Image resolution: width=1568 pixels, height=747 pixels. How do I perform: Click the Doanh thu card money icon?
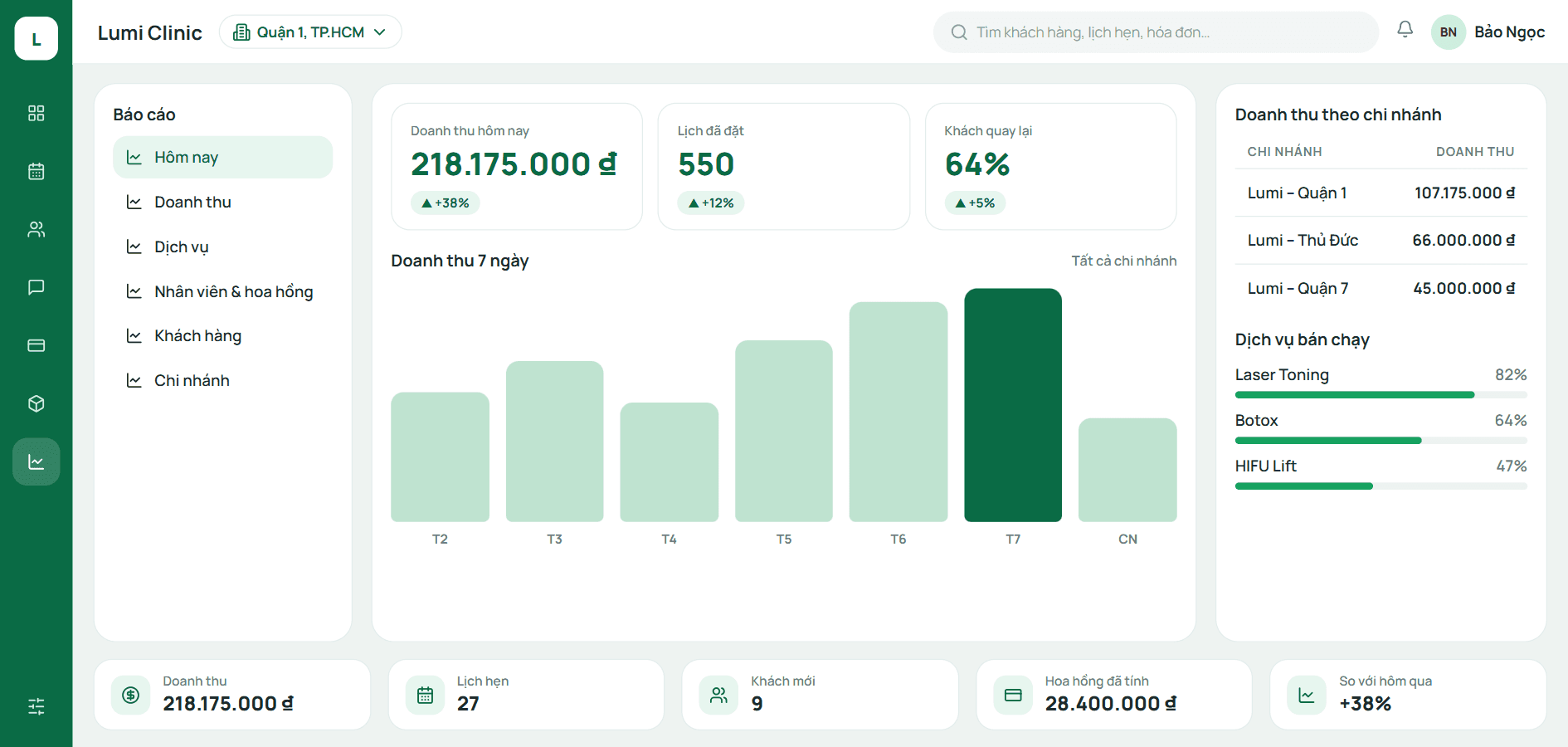click(x=131, y=696)
